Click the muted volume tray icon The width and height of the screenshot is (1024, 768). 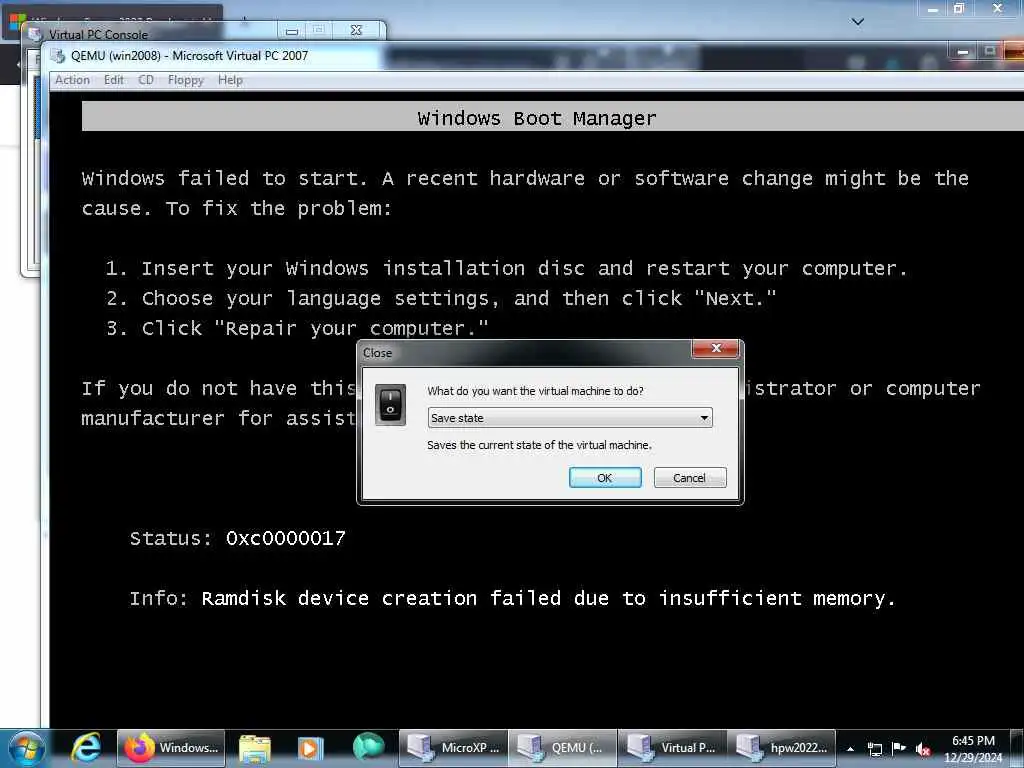(923, 749)
